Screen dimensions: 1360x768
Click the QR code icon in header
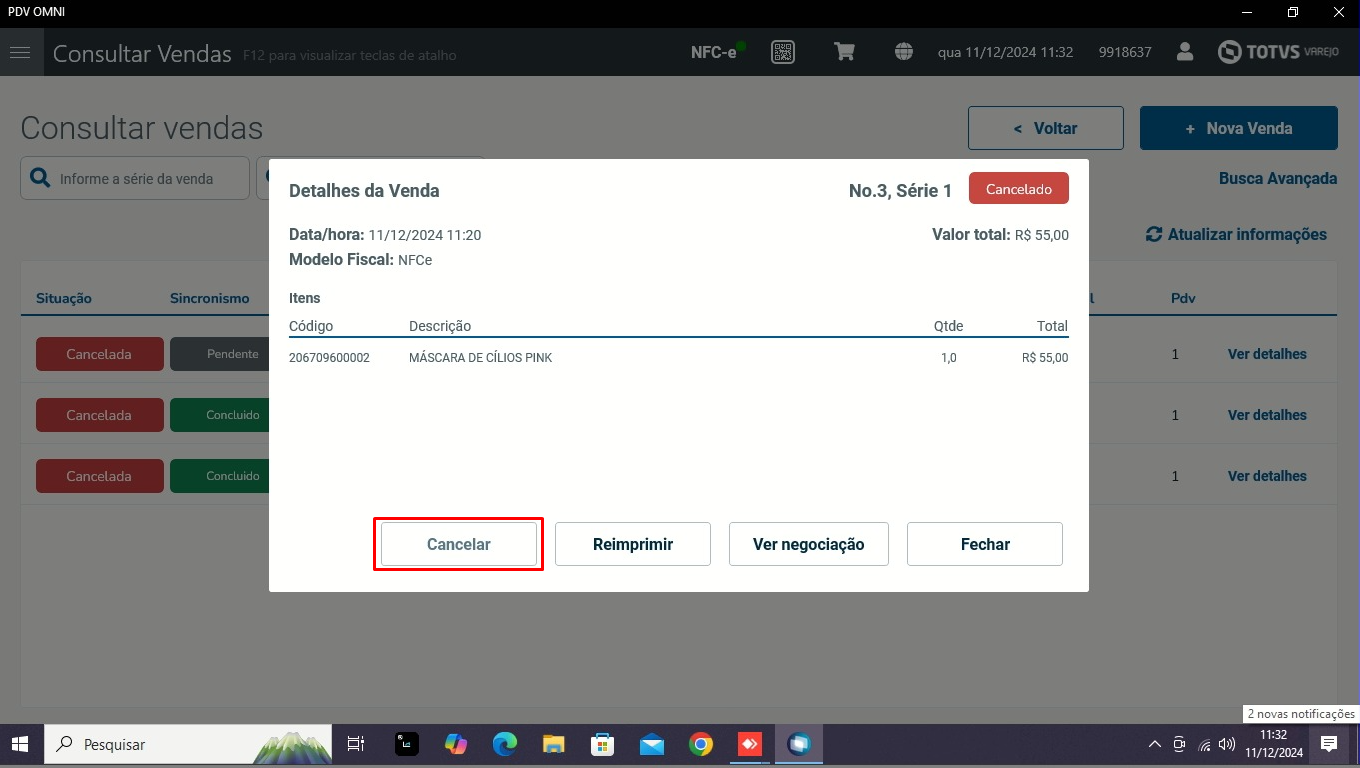point(783,52)
